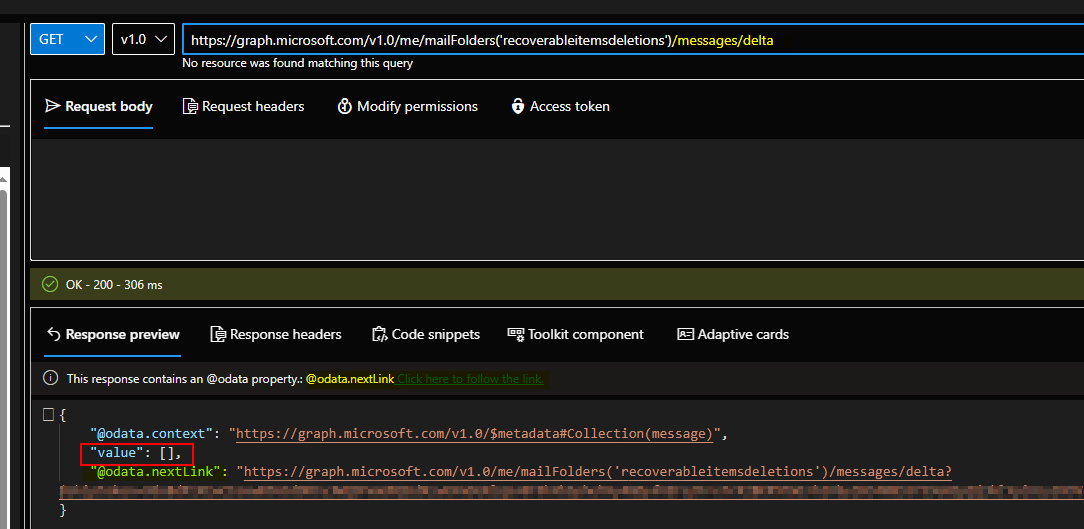Screen dimensions: 1084x529
Task: Click the green OK status check icon
Action: pos(49,284)
